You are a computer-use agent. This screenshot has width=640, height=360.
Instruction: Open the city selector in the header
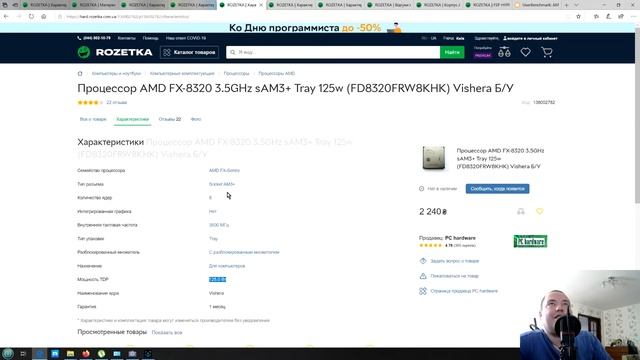pos(460,38)
